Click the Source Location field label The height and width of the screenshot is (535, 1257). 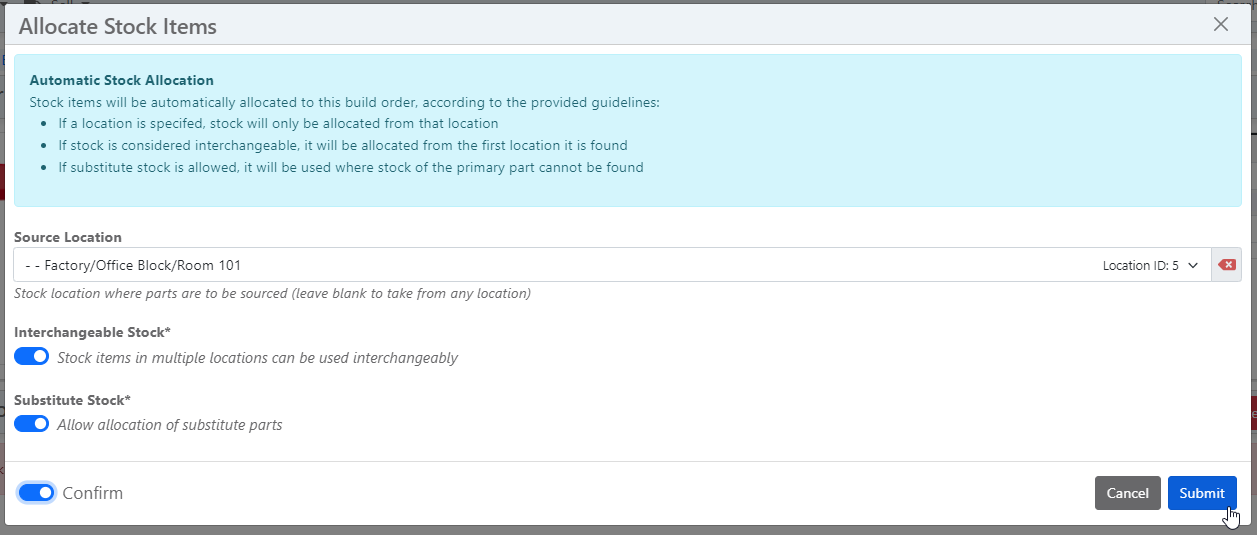(68, 238)
